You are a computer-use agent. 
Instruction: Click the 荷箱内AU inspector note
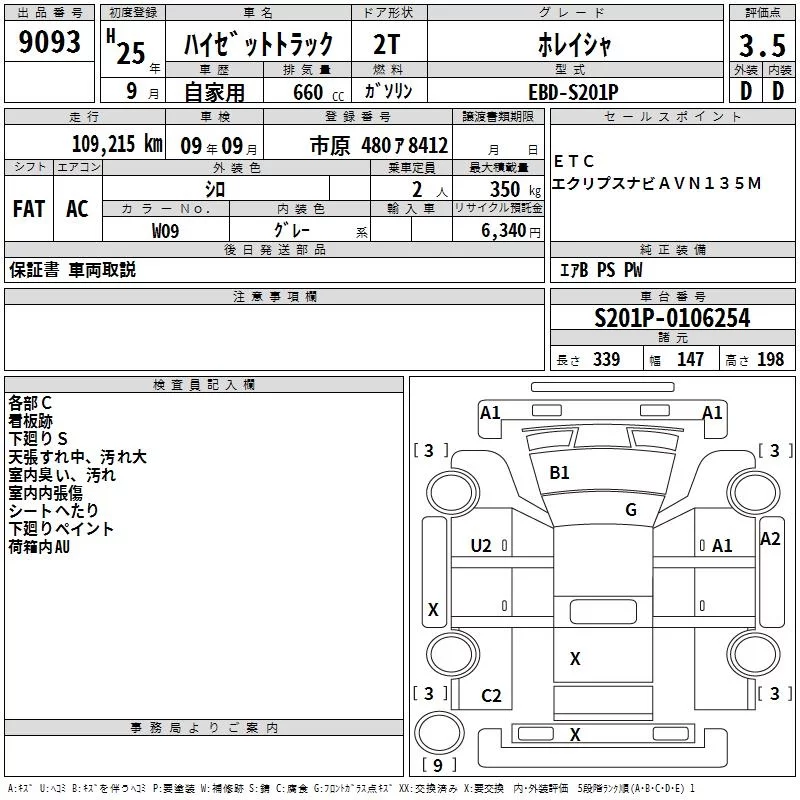pyautogui.click(x=39, y=547)
